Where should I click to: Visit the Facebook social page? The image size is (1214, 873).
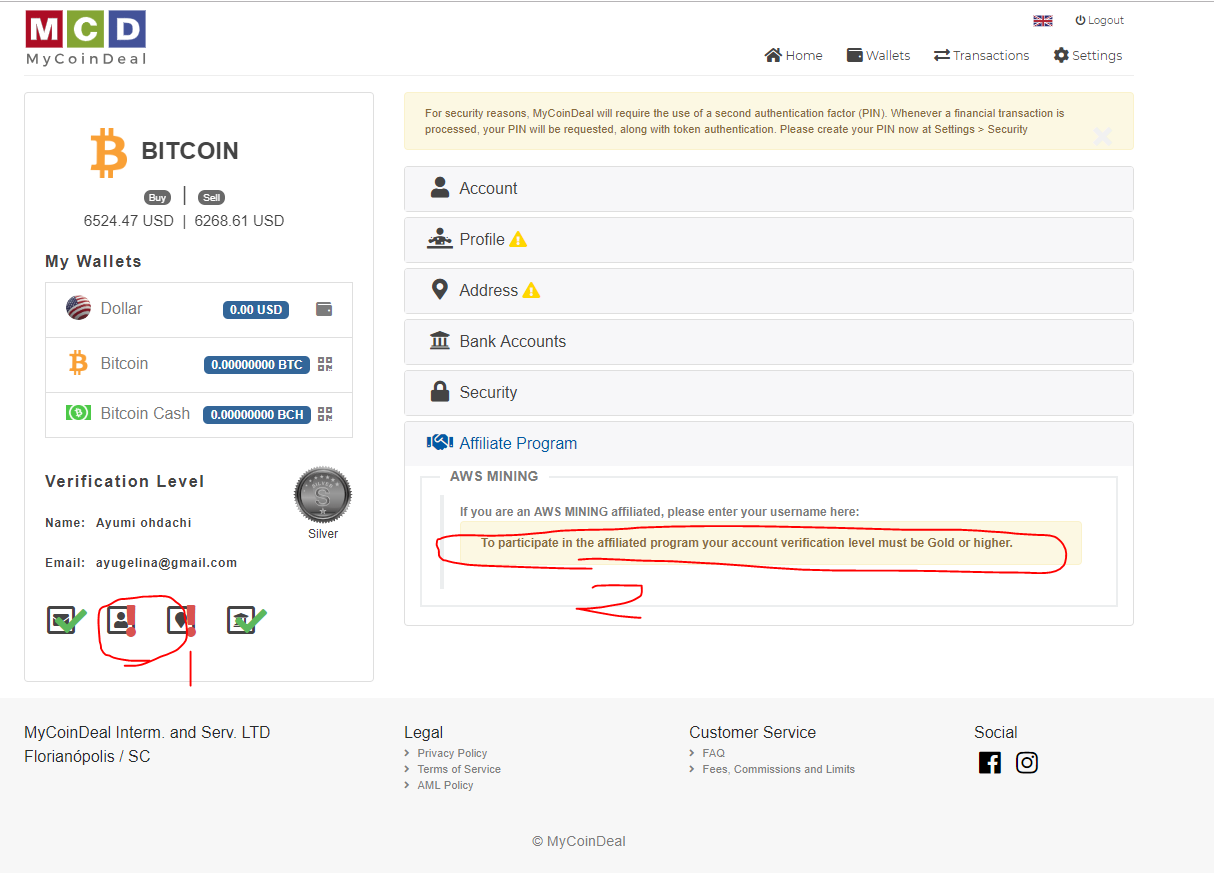(989, 763)
